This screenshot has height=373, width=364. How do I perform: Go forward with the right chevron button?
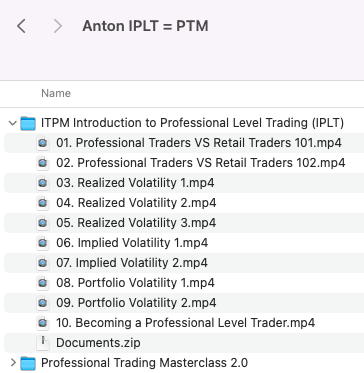[58, 26]
